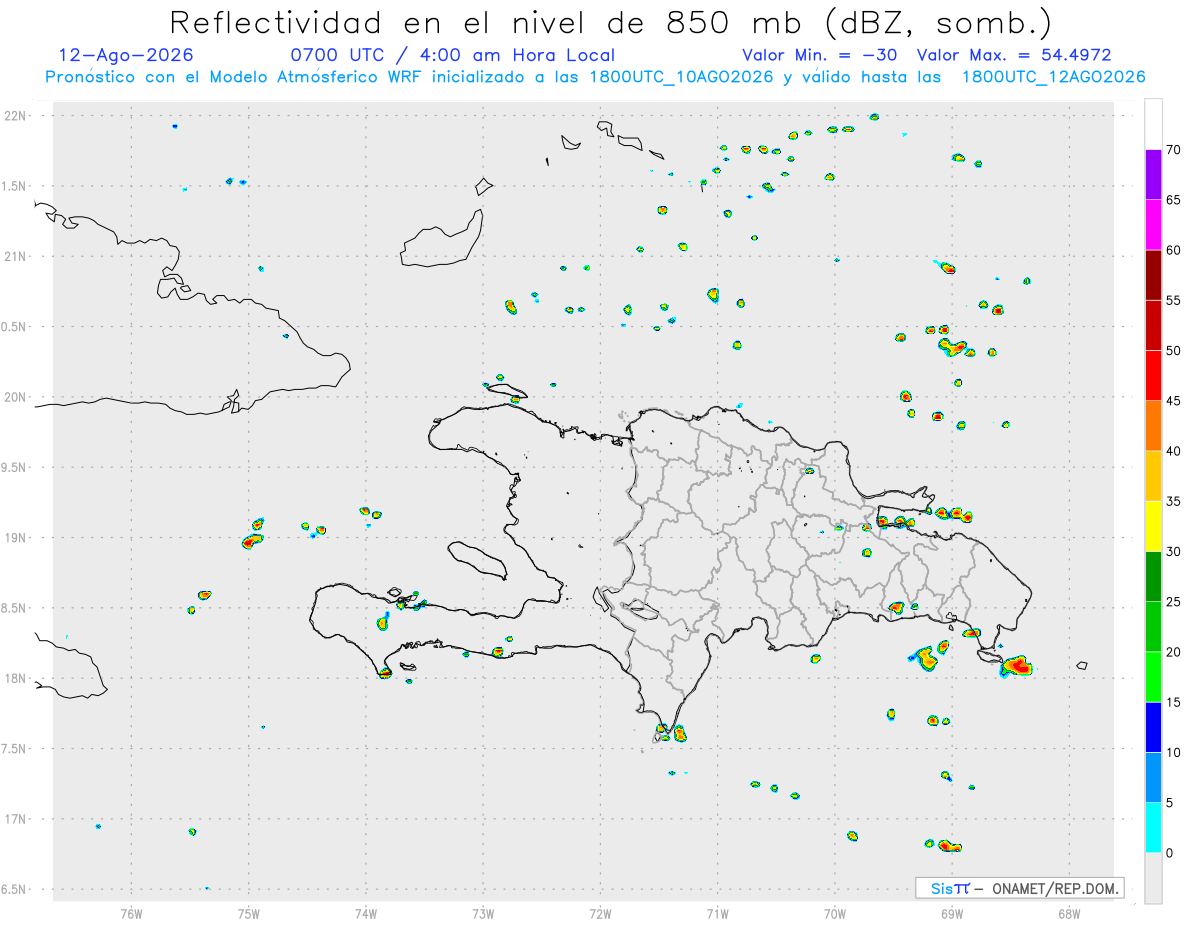Select the '55' value on the color scale
Screen dimensions: 1200x927
pyautogui.click(x=1174, y=300)
